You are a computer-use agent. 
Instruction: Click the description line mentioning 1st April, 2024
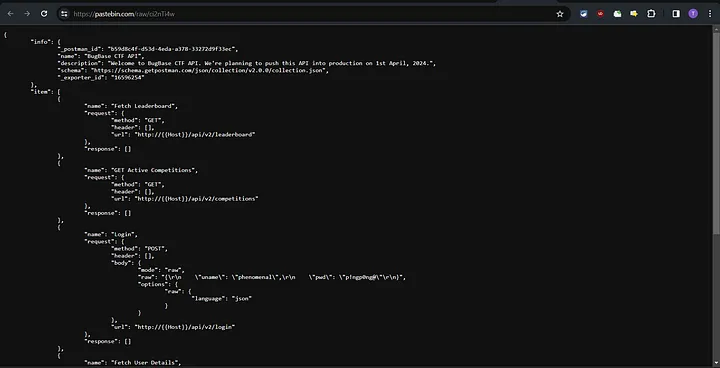click(x=247, y=63)
